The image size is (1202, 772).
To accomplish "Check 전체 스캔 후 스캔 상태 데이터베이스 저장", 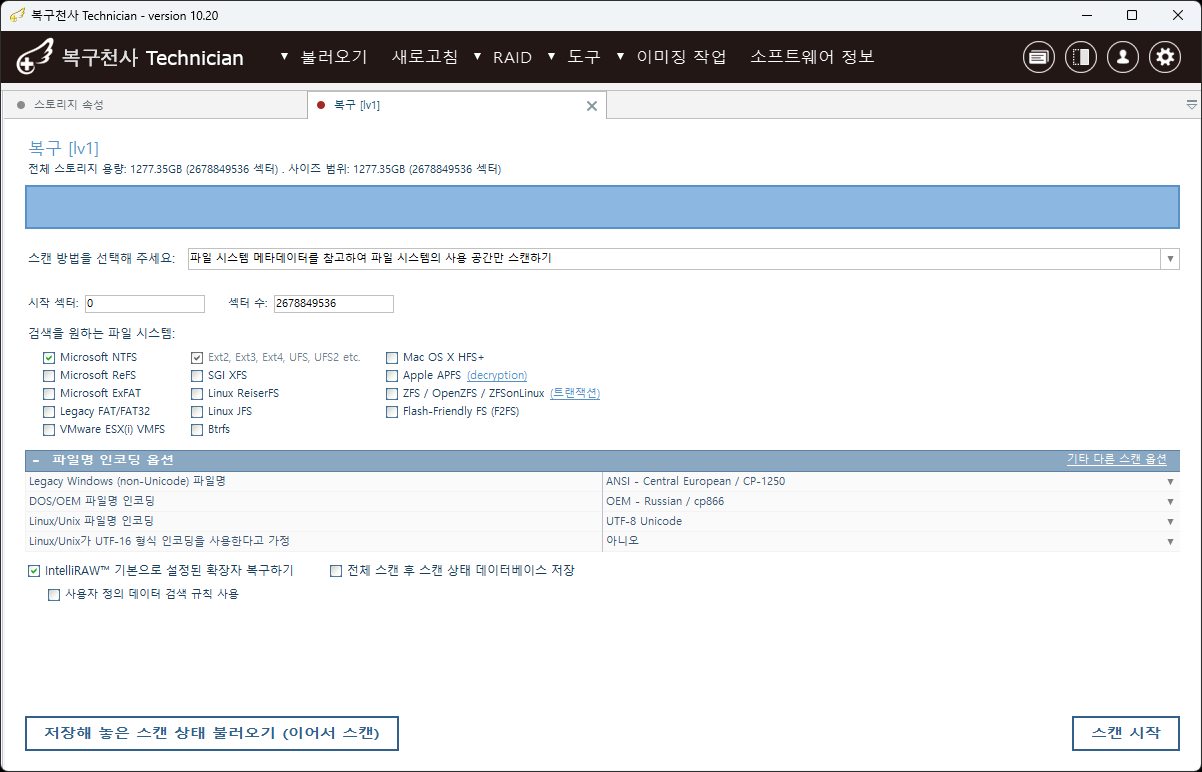I will pos(336,571).
